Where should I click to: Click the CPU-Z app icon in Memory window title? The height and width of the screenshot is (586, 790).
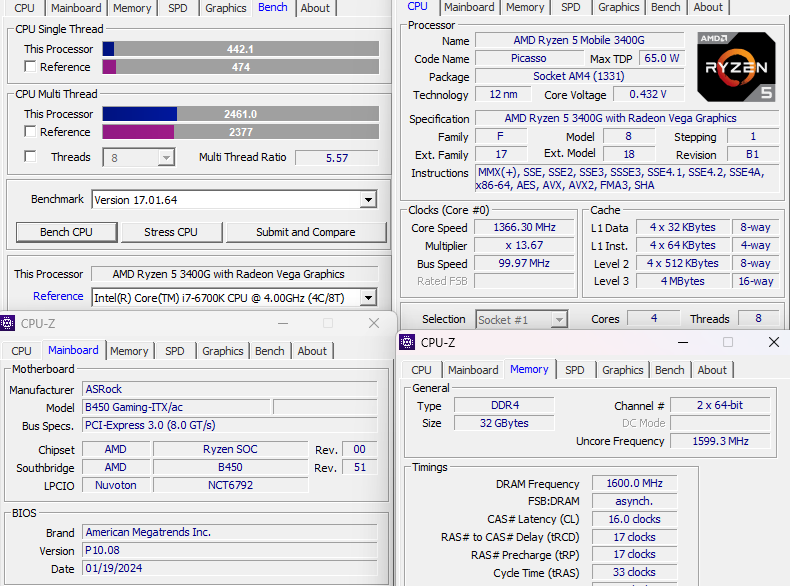(x=407, y=342)
